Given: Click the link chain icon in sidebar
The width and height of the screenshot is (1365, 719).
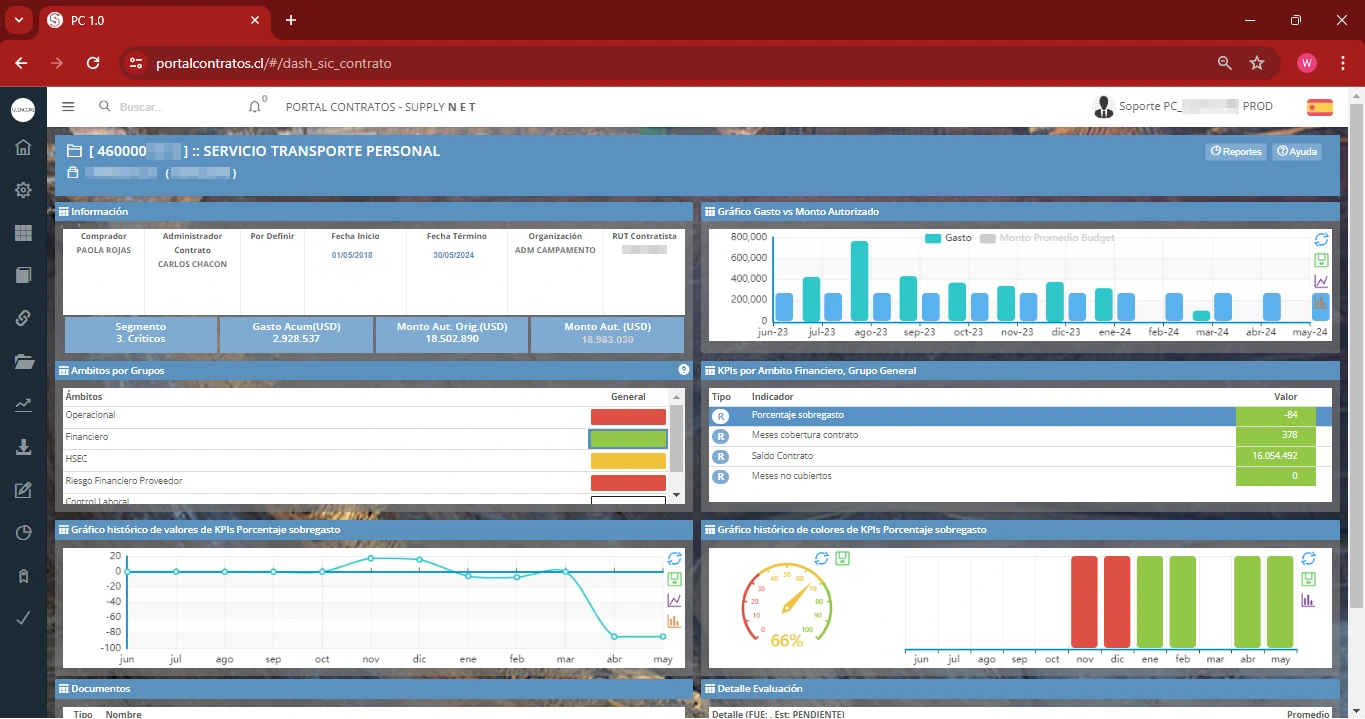Looking at the screenshot, I should click(23, 318).
